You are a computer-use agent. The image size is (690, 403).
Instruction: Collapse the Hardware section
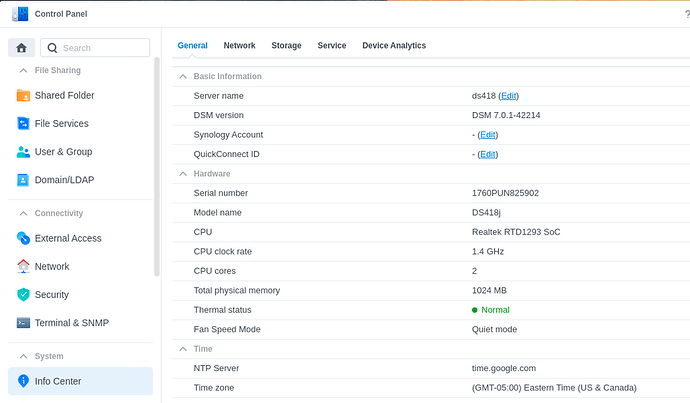point(183,174)
